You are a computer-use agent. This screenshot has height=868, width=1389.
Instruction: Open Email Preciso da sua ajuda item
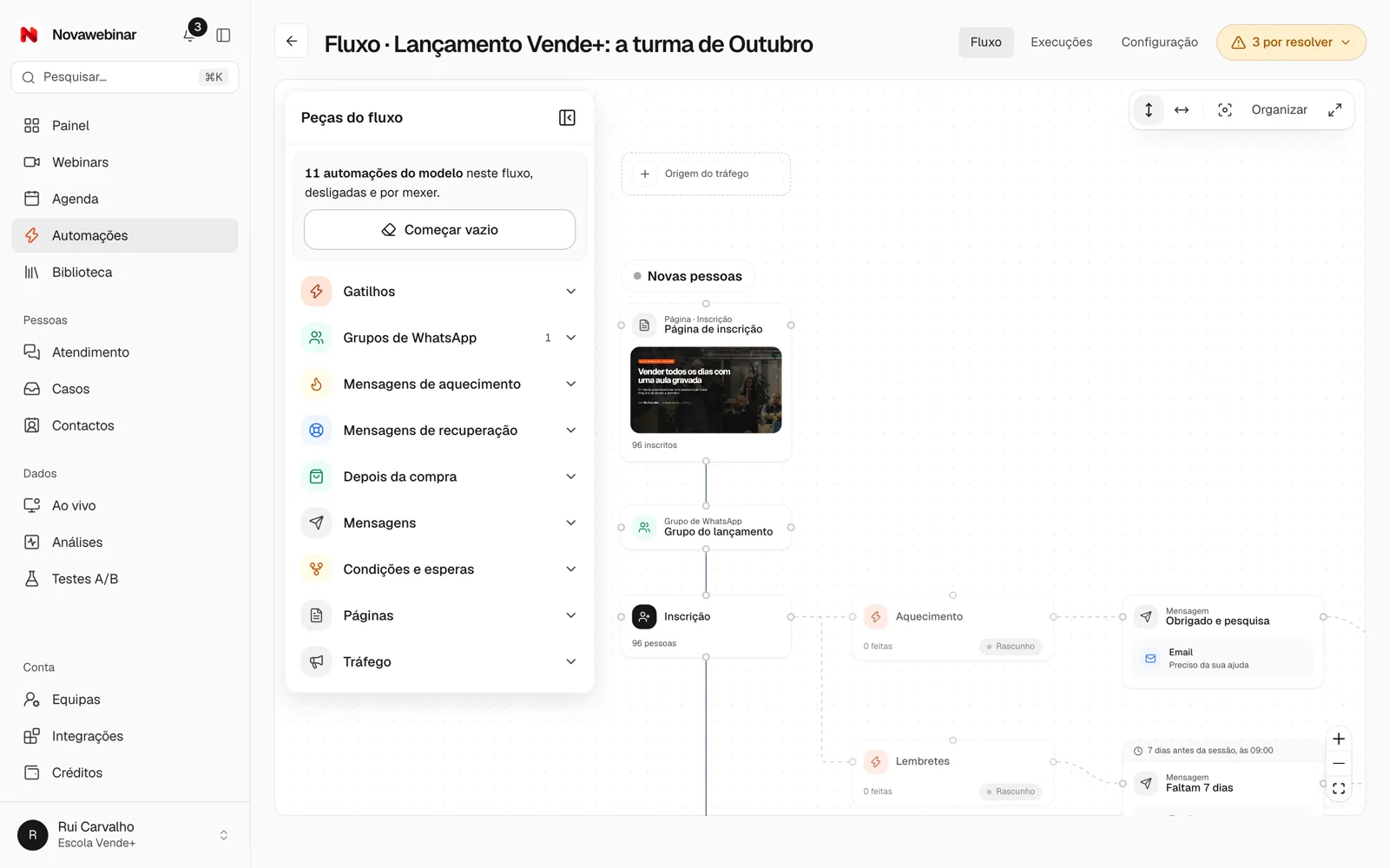[x=1222, y=659]
